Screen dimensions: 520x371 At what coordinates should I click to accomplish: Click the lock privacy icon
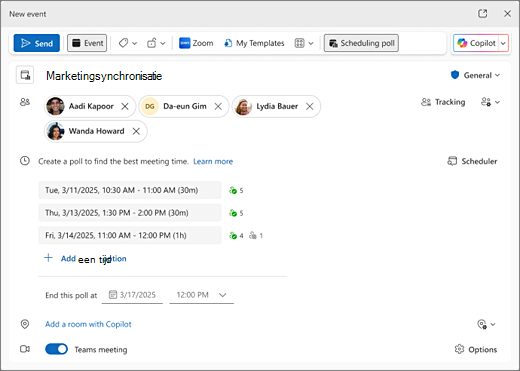152,43
